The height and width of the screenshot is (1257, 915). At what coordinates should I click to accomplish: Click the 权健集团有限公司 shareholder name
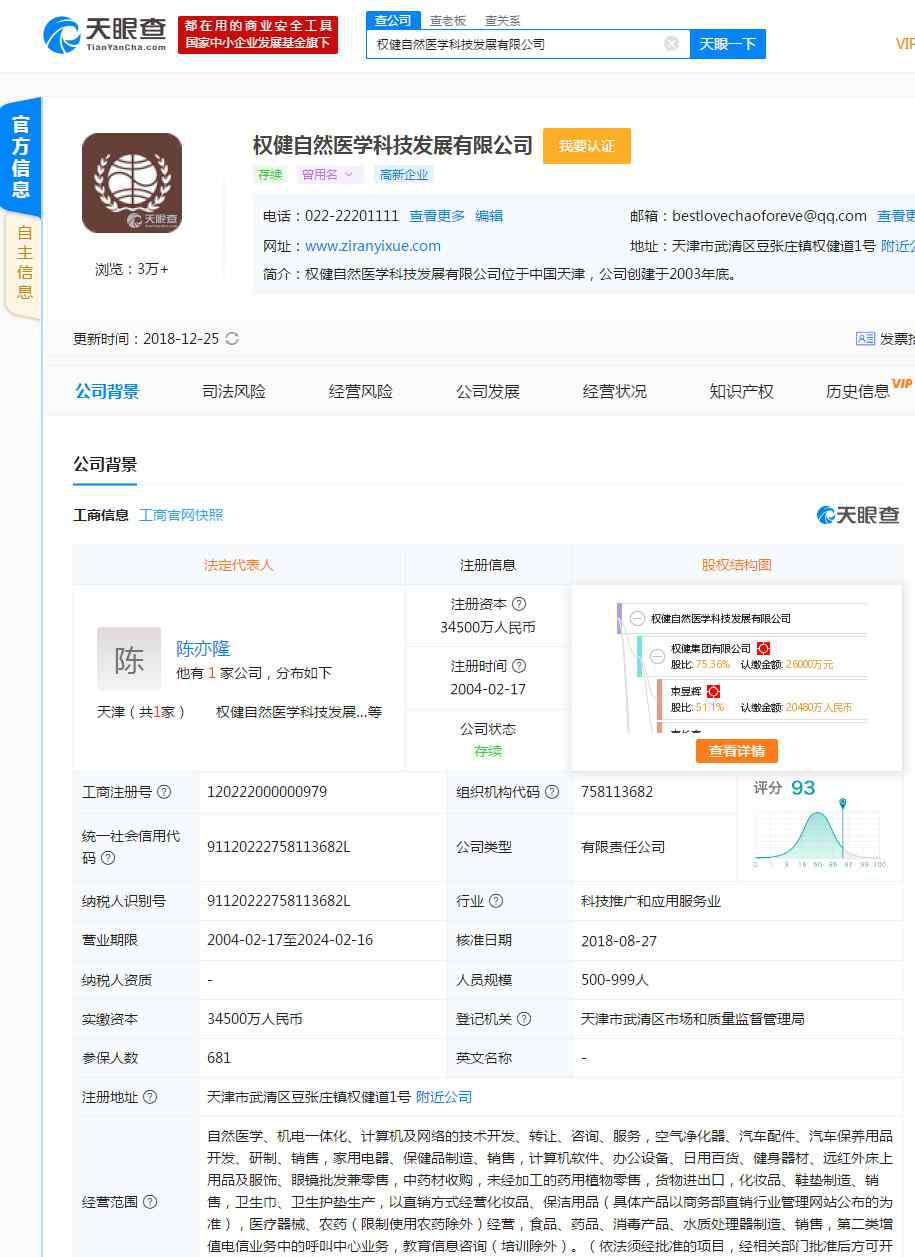(x=711, y=649)
